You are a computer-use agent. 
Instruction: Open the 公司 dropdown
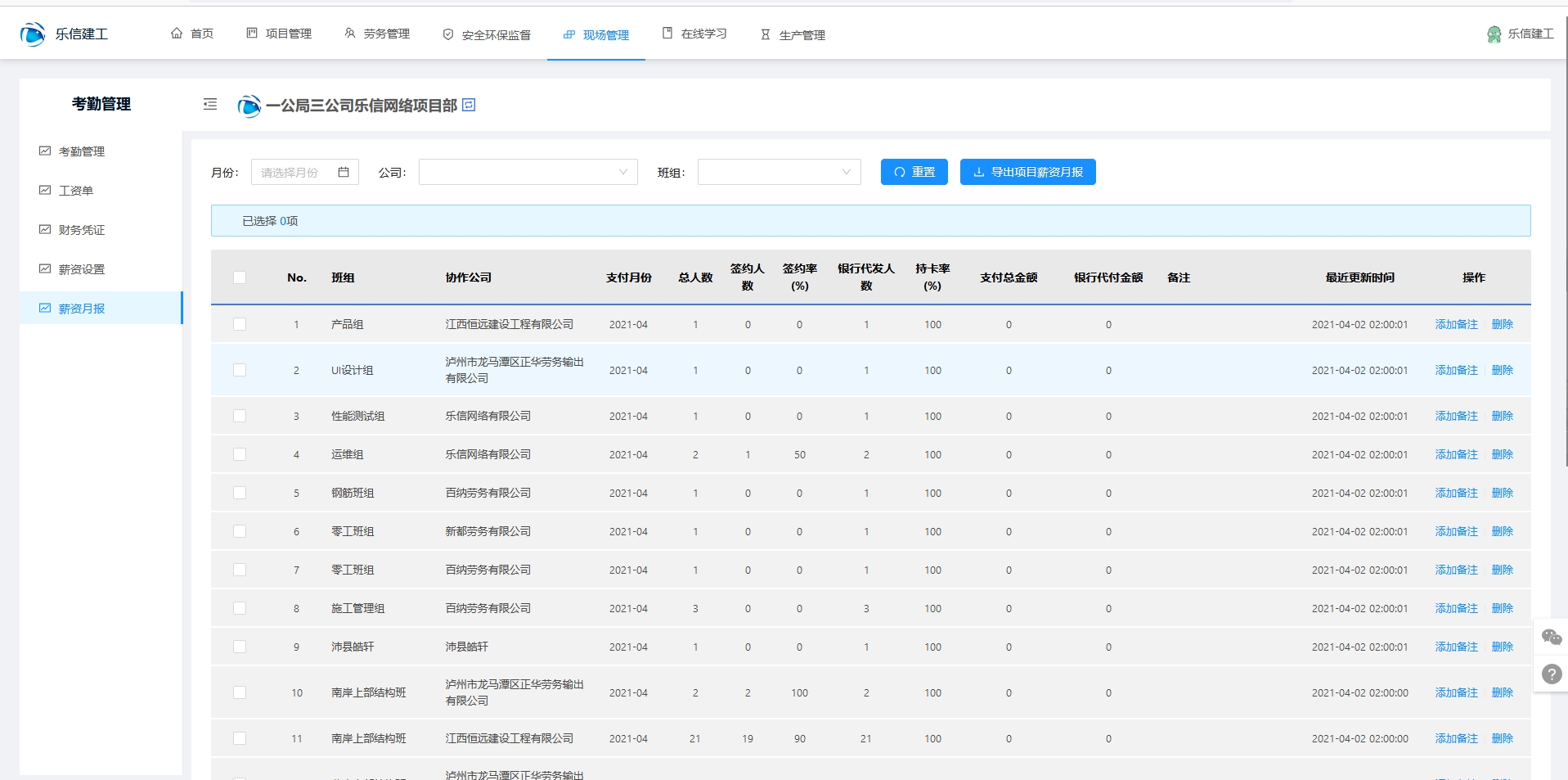pyautogui.click(x=528, y=172)
